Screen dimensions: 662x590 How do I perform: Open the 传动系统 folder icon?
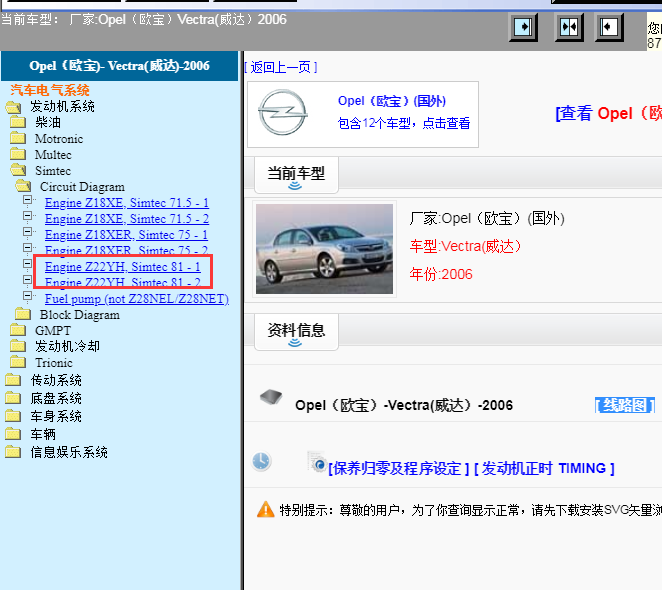coord(13,380)
